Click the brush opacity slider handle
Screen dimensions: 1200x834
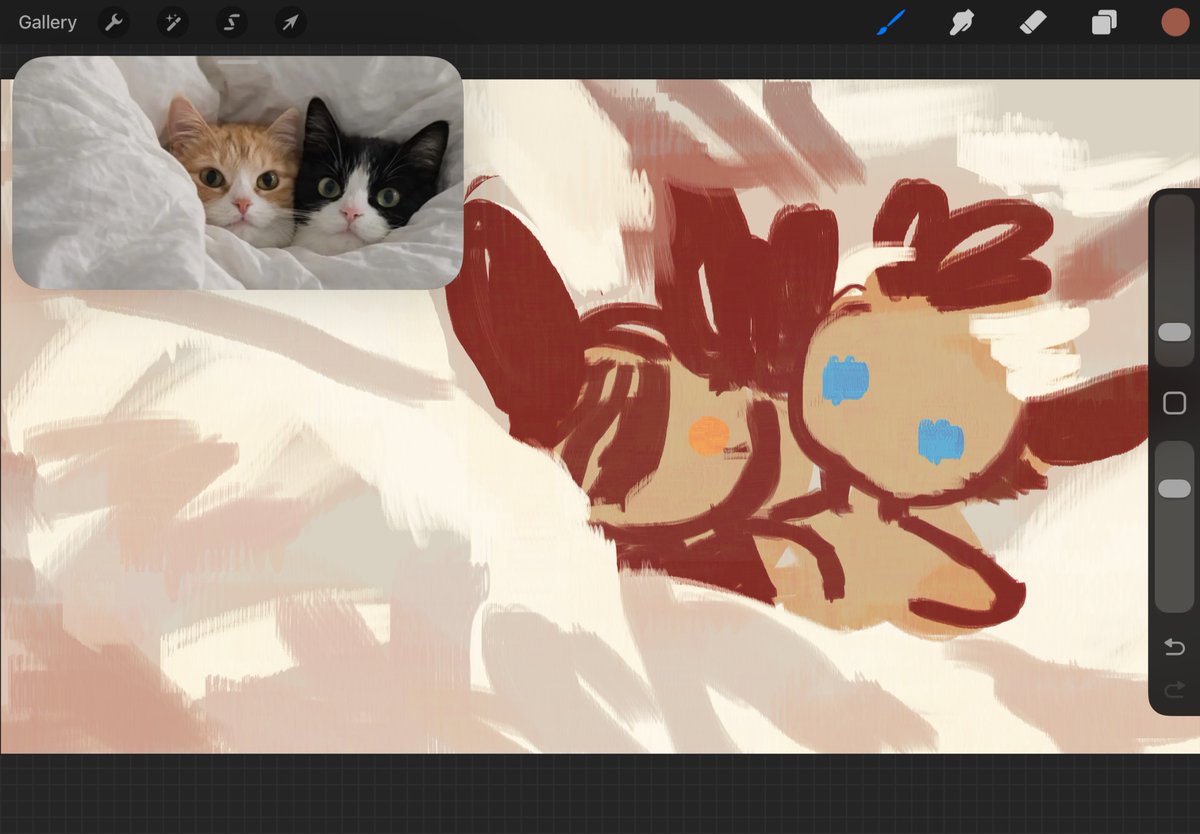pyautogui.click(x=1174, y=488)
